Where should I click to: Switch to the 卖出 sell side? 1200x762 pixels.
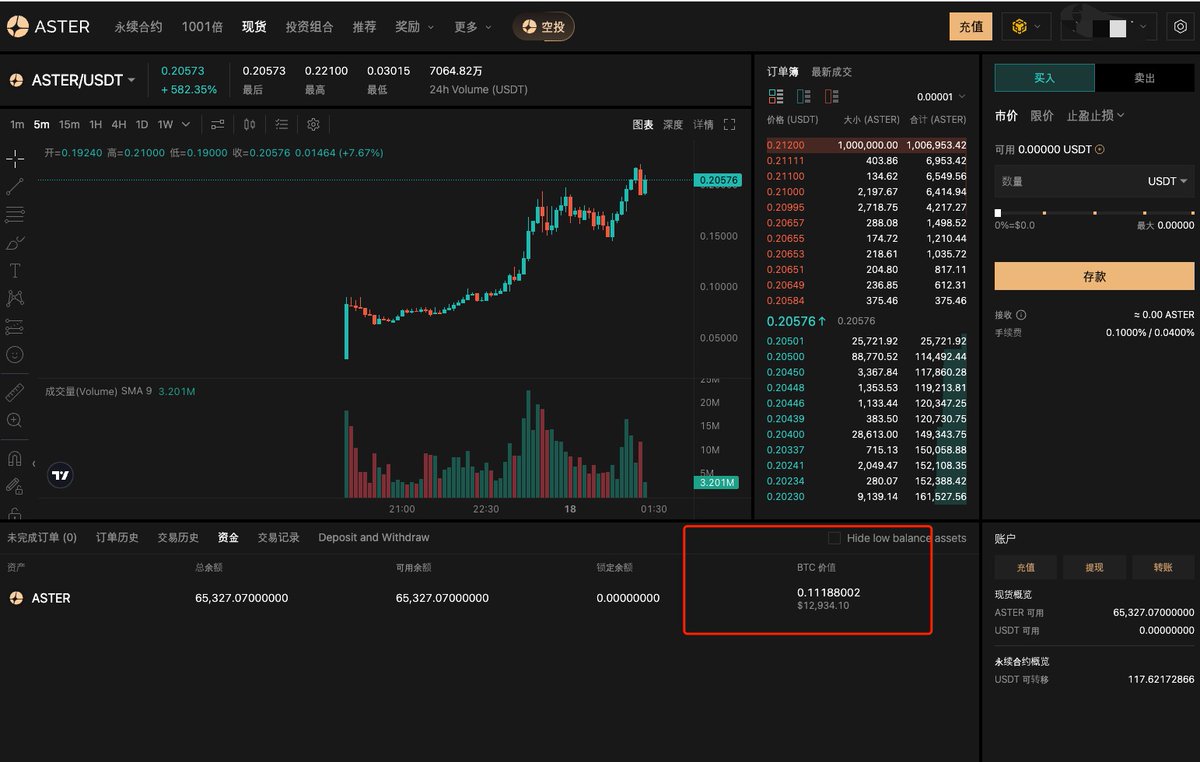pos(1145,78)
